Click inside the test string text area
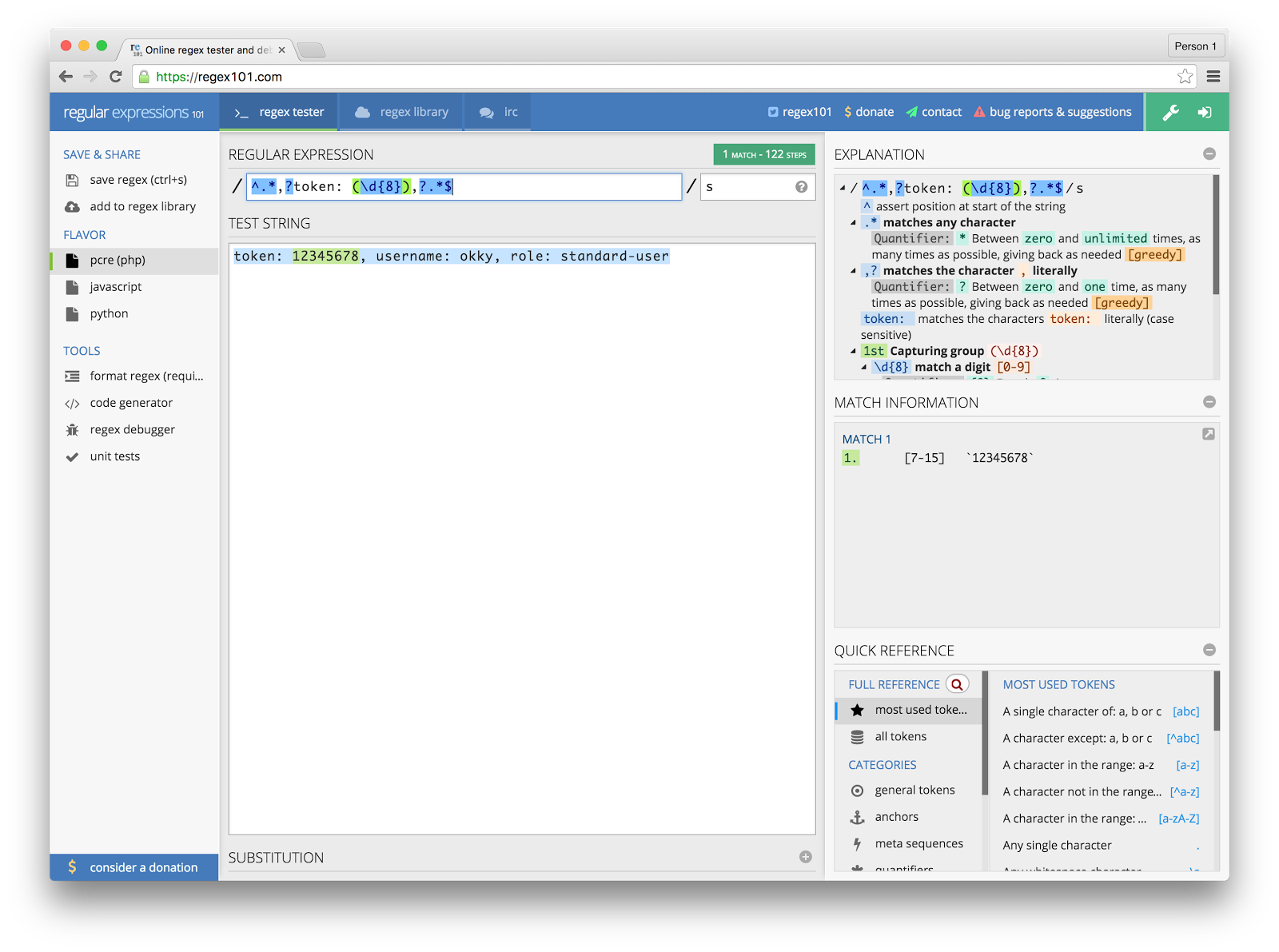The image size is (1279, 952). [x=522, y=539]
